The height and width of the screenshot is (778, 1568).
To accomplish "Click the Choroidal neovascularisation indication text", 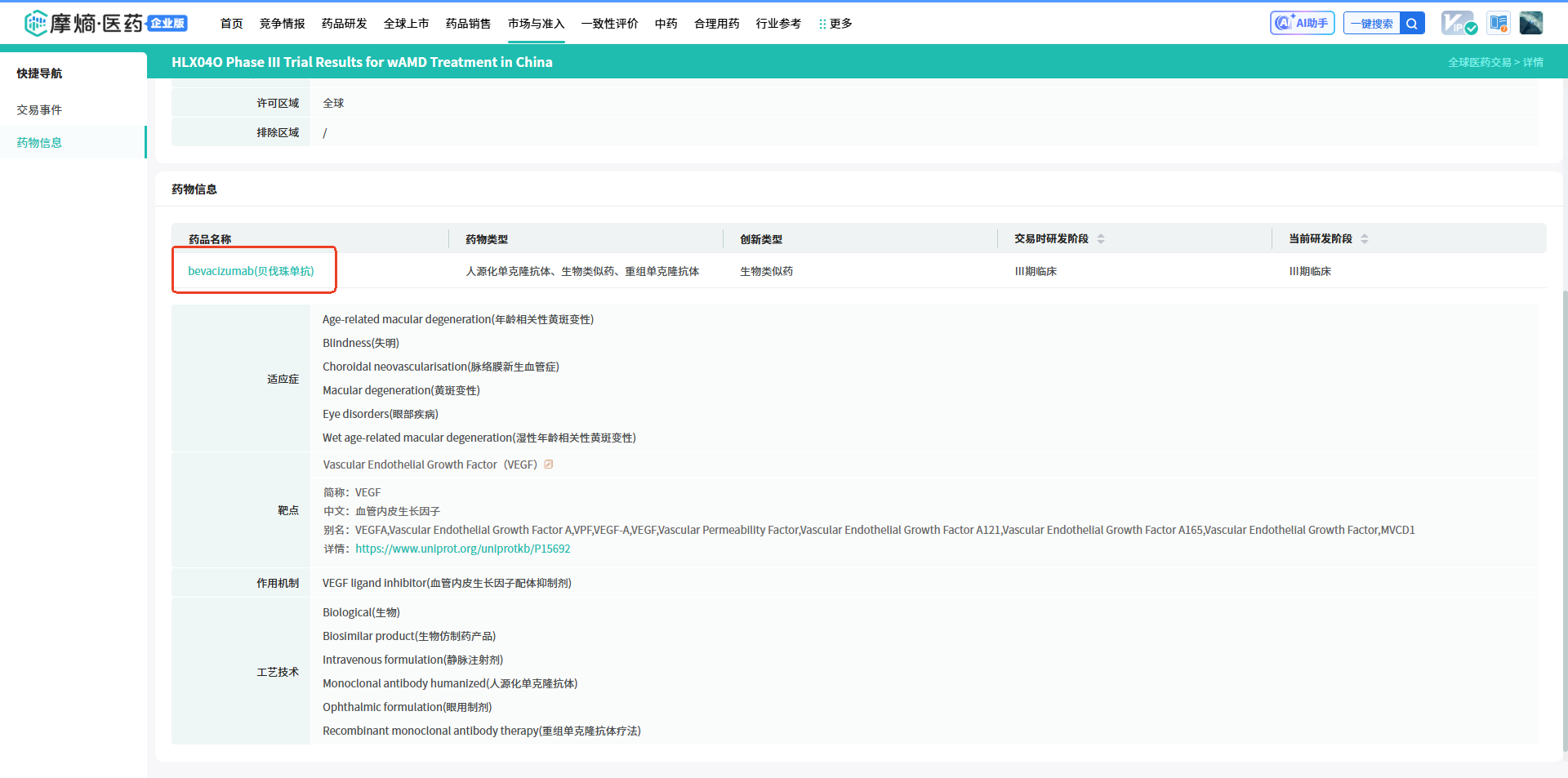I will pos(440,367).
